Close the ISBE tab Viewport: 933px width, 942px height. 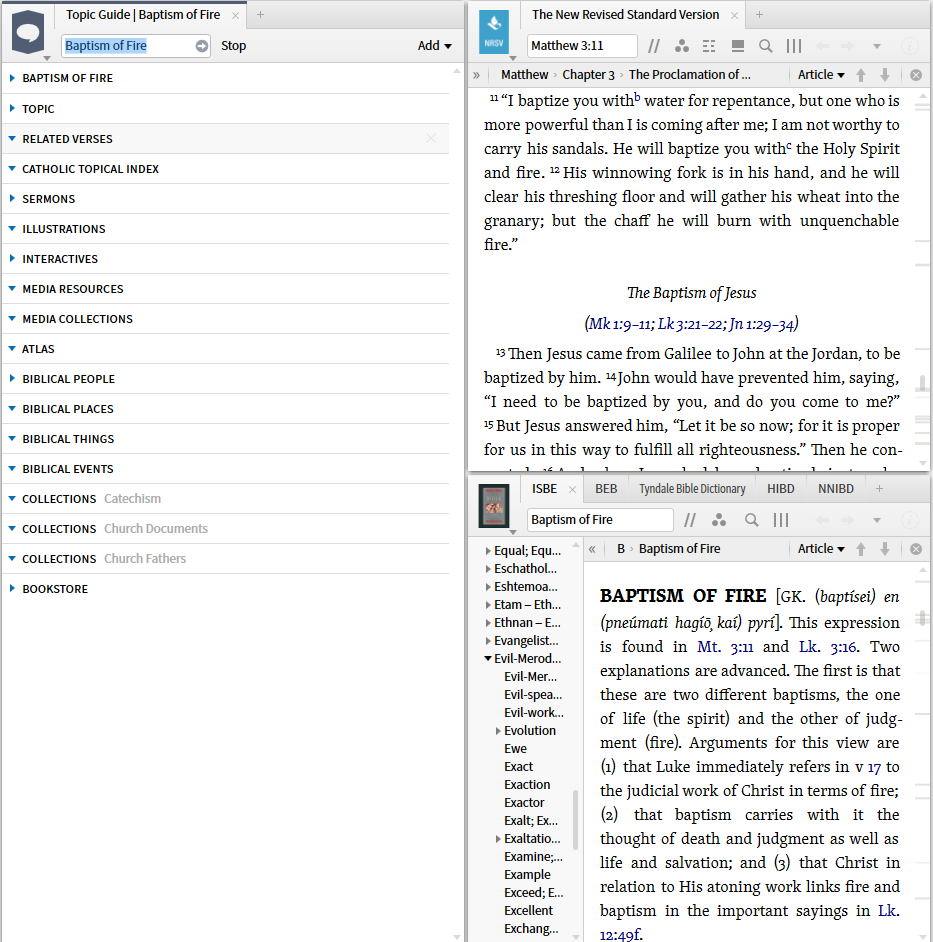click(x=573, y=490)
